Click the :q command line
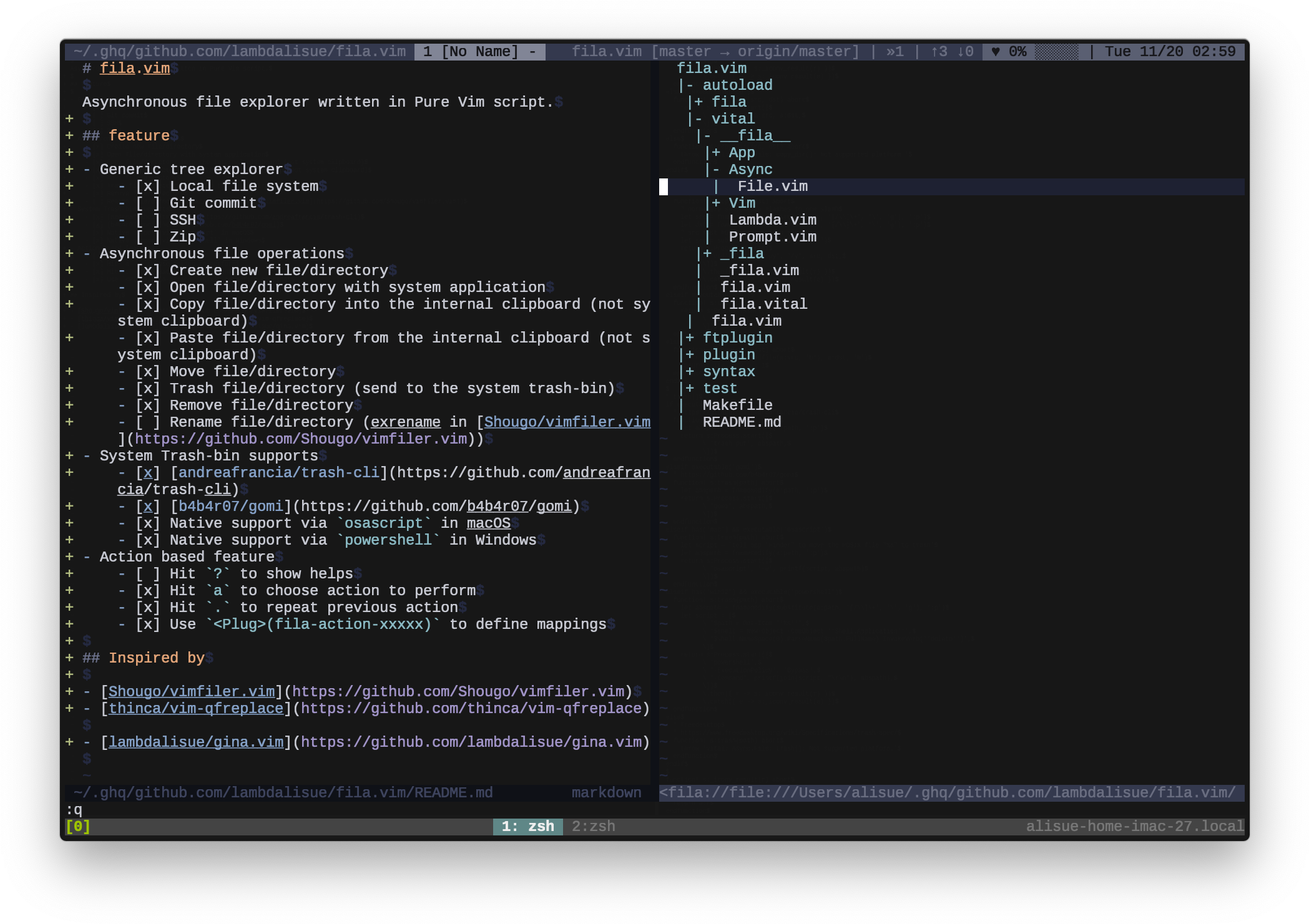The height and width of the screenshot is (924, 1309). [x=74, y=809]
